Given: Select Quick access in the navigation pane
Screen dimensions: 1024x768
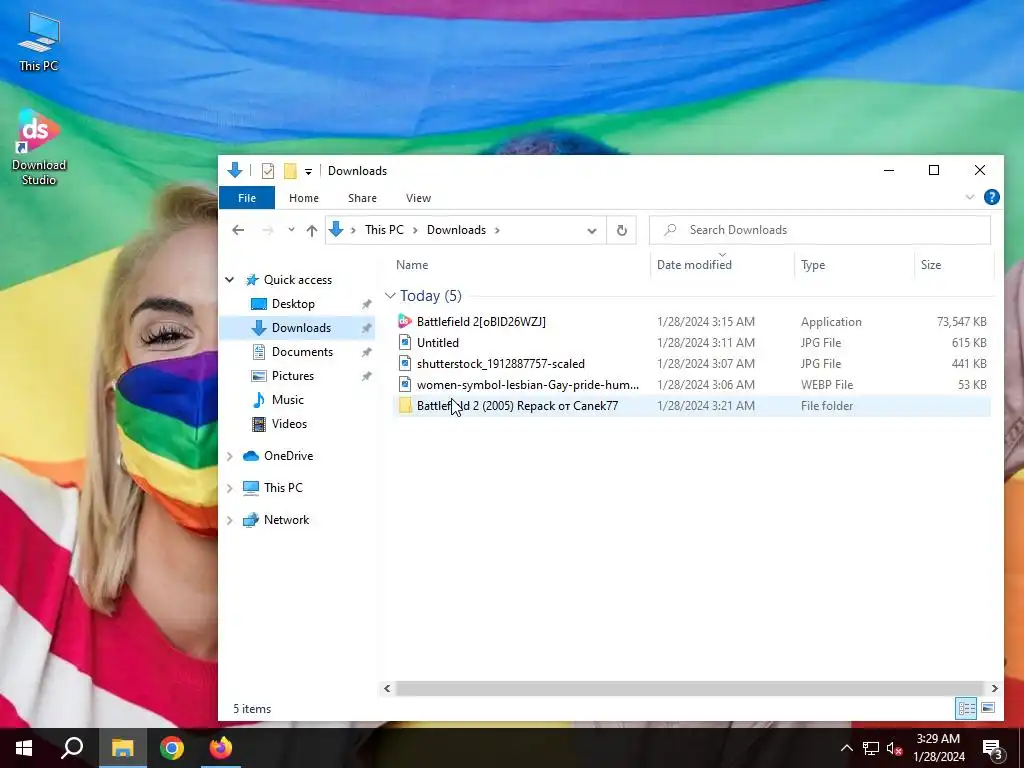Looking at the screenshot, I should click(298, 280).
